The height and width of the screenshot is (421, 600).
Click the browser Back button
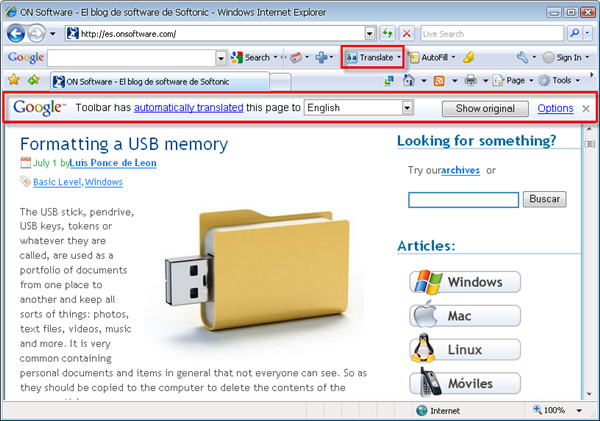pyautogui.click(x=19, y=33)
